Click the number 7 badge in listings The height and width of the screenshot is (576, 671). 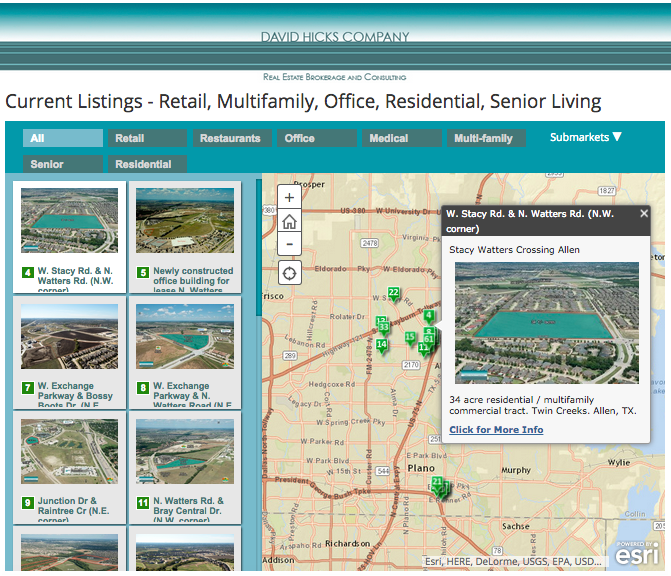pyautogui.click(x=28, y=388)
